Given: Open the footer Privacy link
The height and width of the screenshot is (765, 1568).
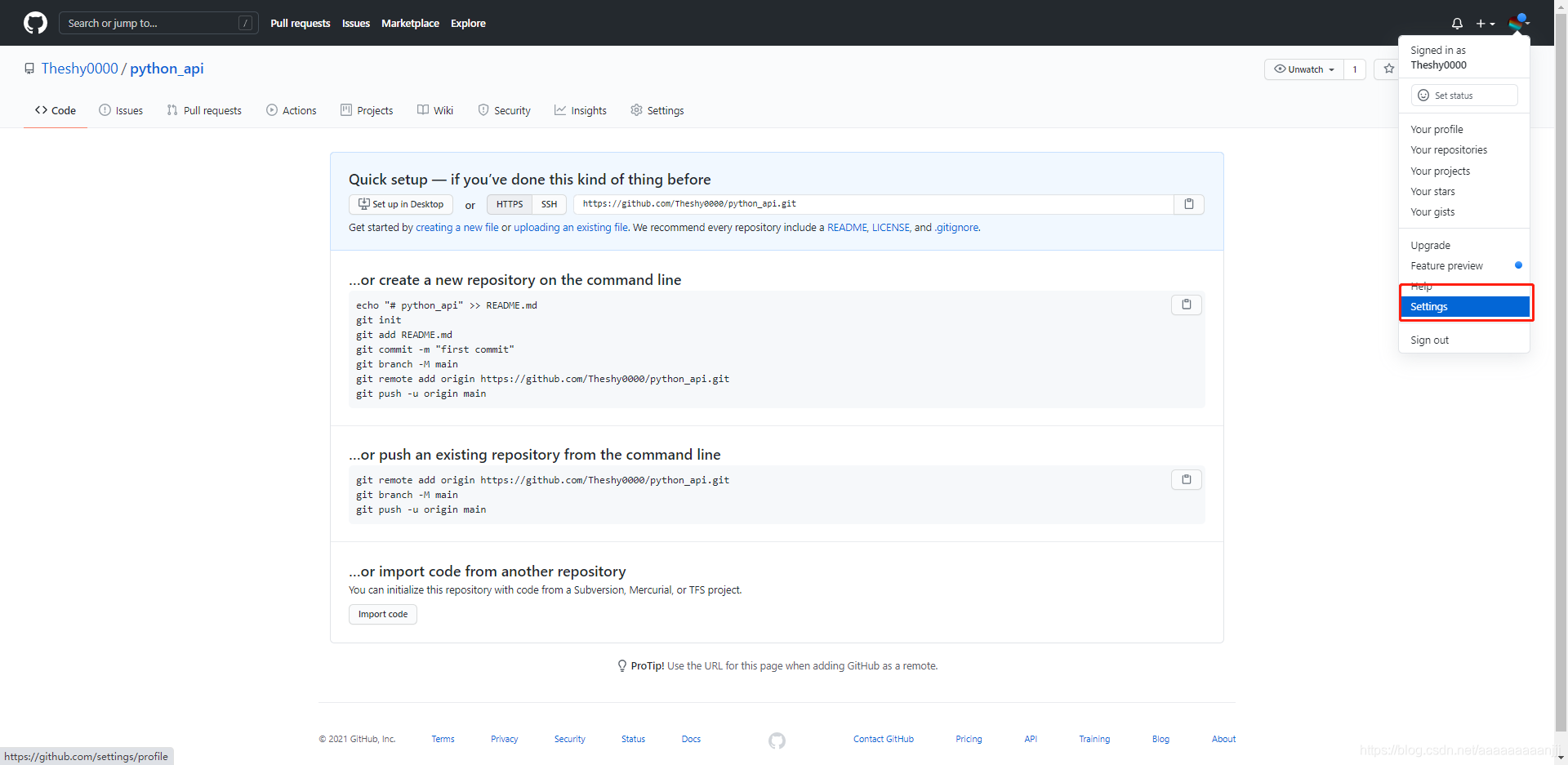Looking at the screenshot, I should pyautogui.click(x=504, y=739).
